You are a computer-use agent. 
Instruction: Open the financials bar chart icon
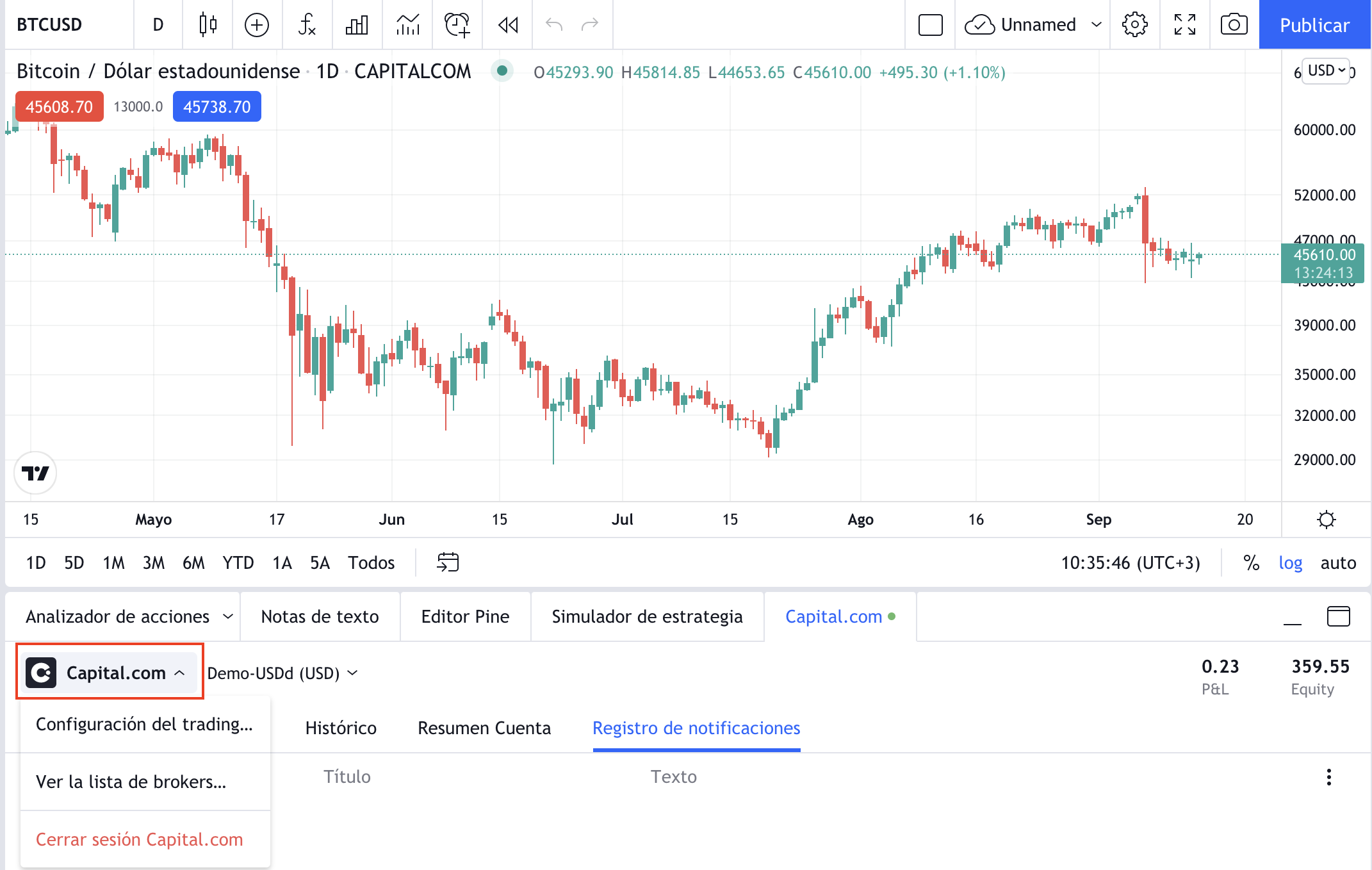pos(357,25)
